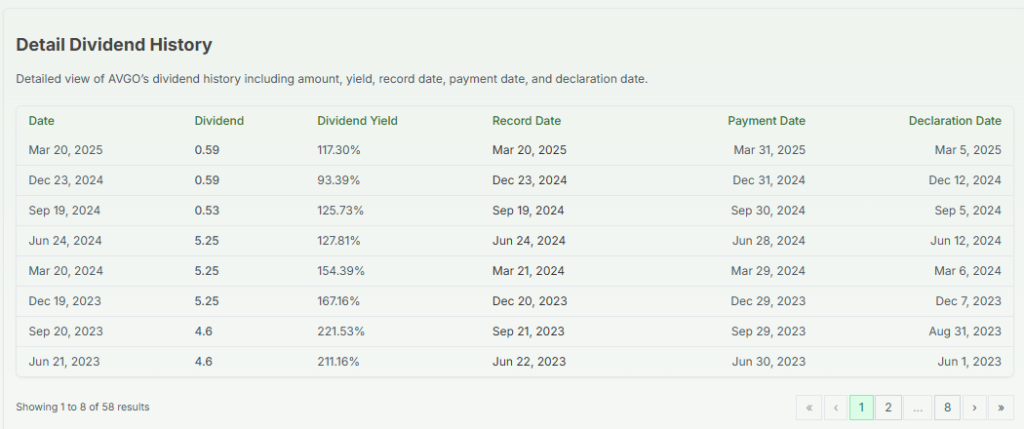
Task: Select page 1 in pagination
Action: pos(861,407)
